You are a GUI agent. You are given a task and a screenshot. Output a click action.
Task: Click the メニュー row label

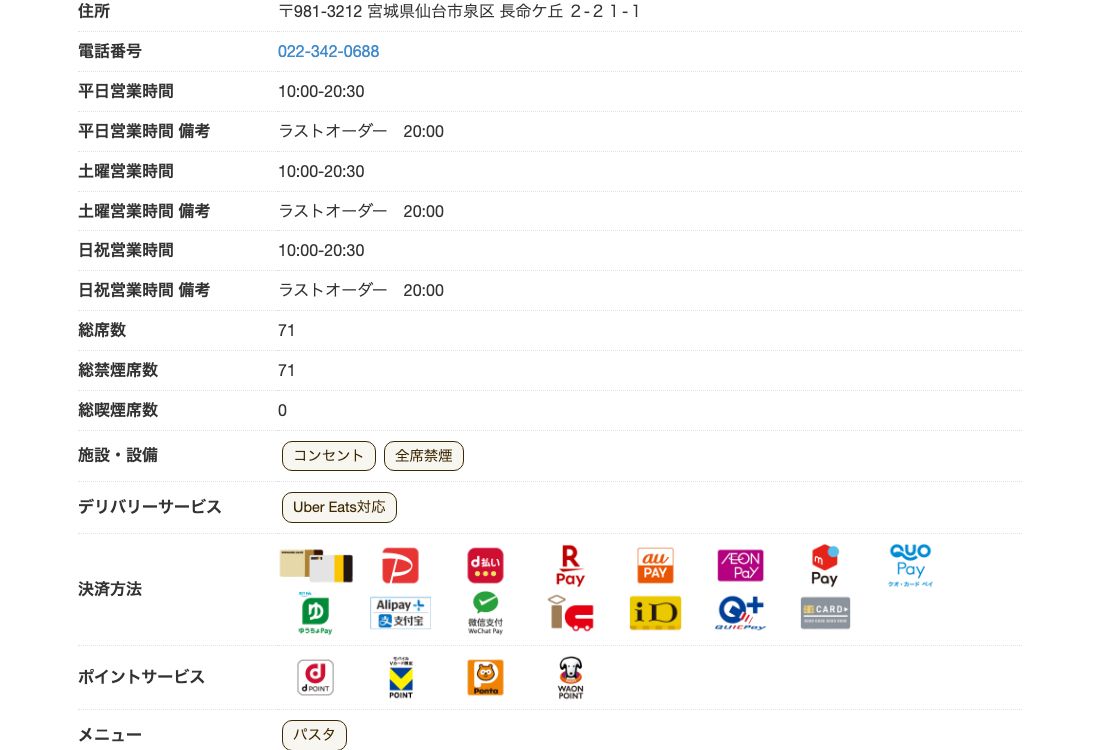109,735
